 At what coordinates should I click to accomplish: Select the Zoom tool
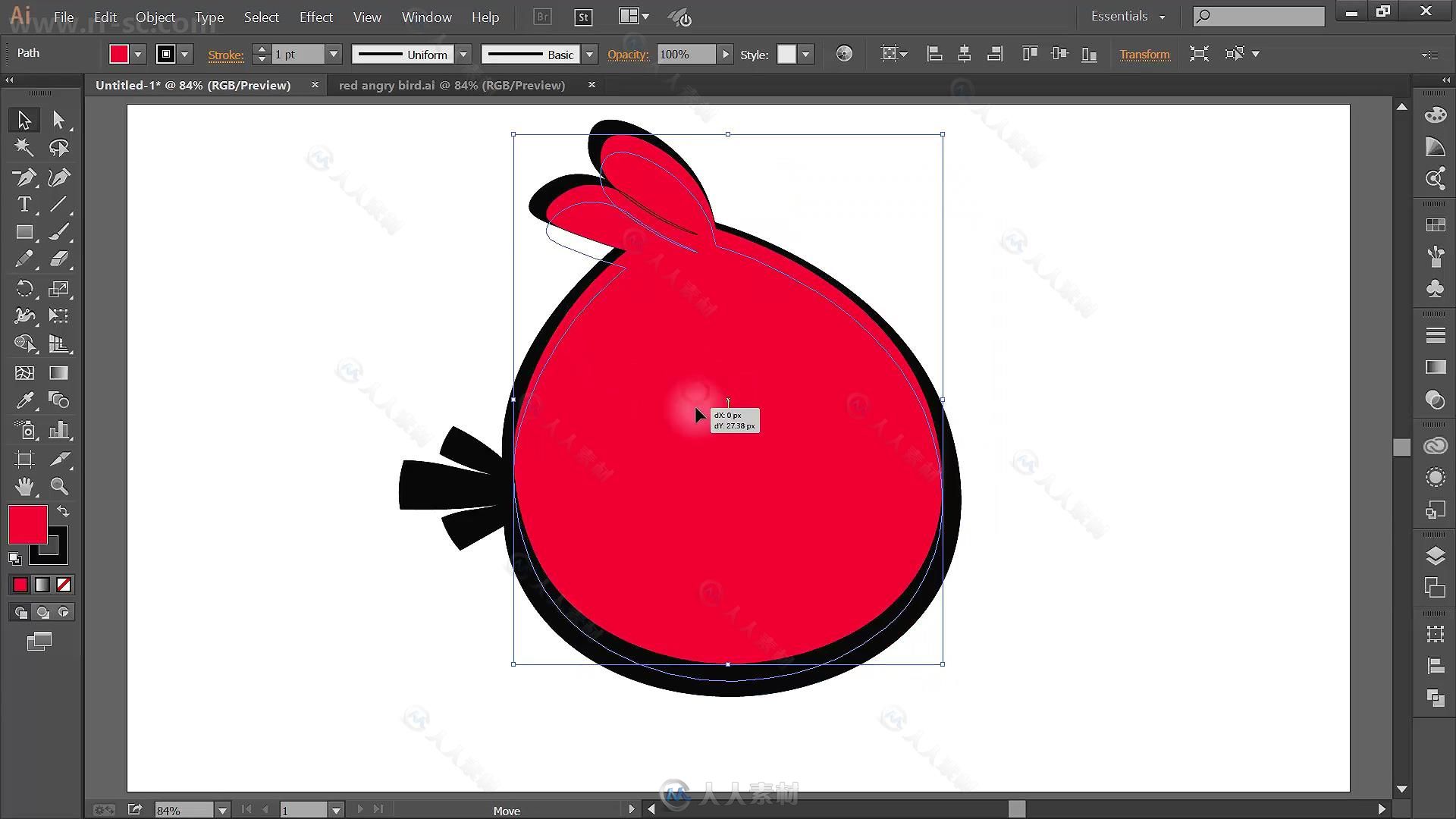click(x=59, y=486)
